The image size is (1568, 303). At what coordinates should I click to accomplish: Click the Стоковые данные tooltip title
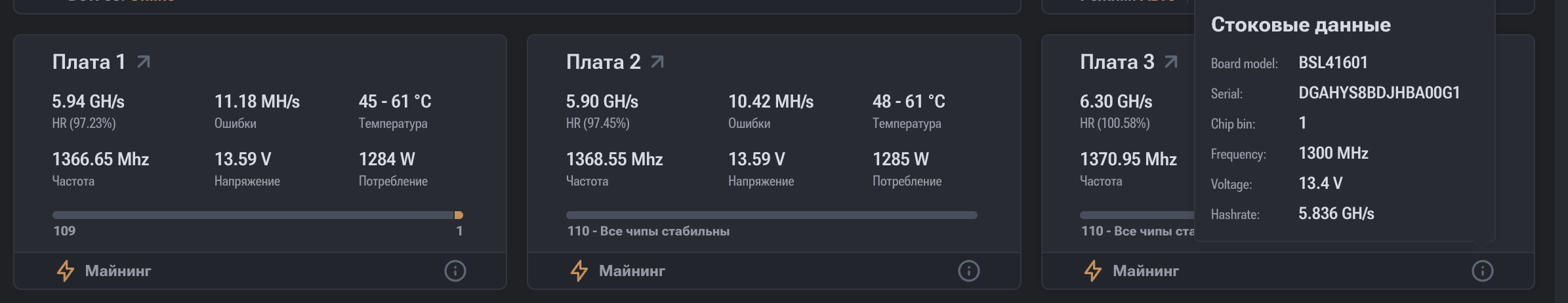(1300, 25)
